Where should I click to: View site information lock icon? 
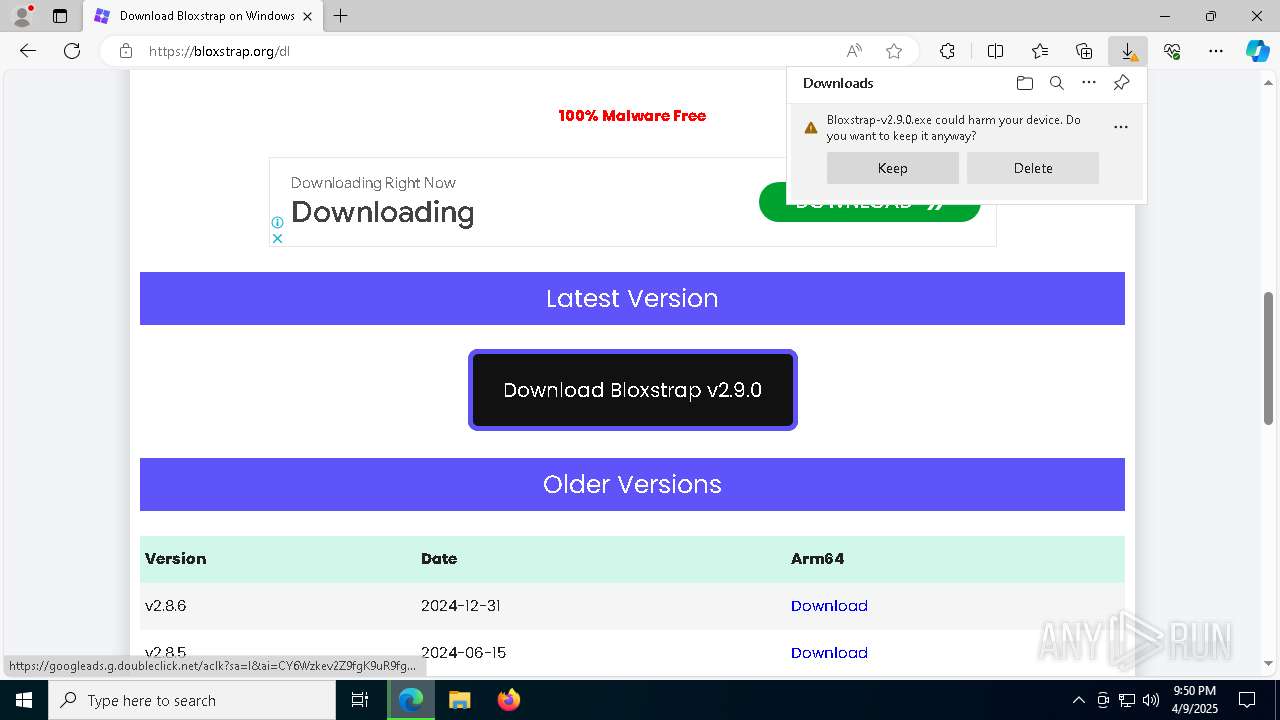pyautogui.click(x=126, y=51)
